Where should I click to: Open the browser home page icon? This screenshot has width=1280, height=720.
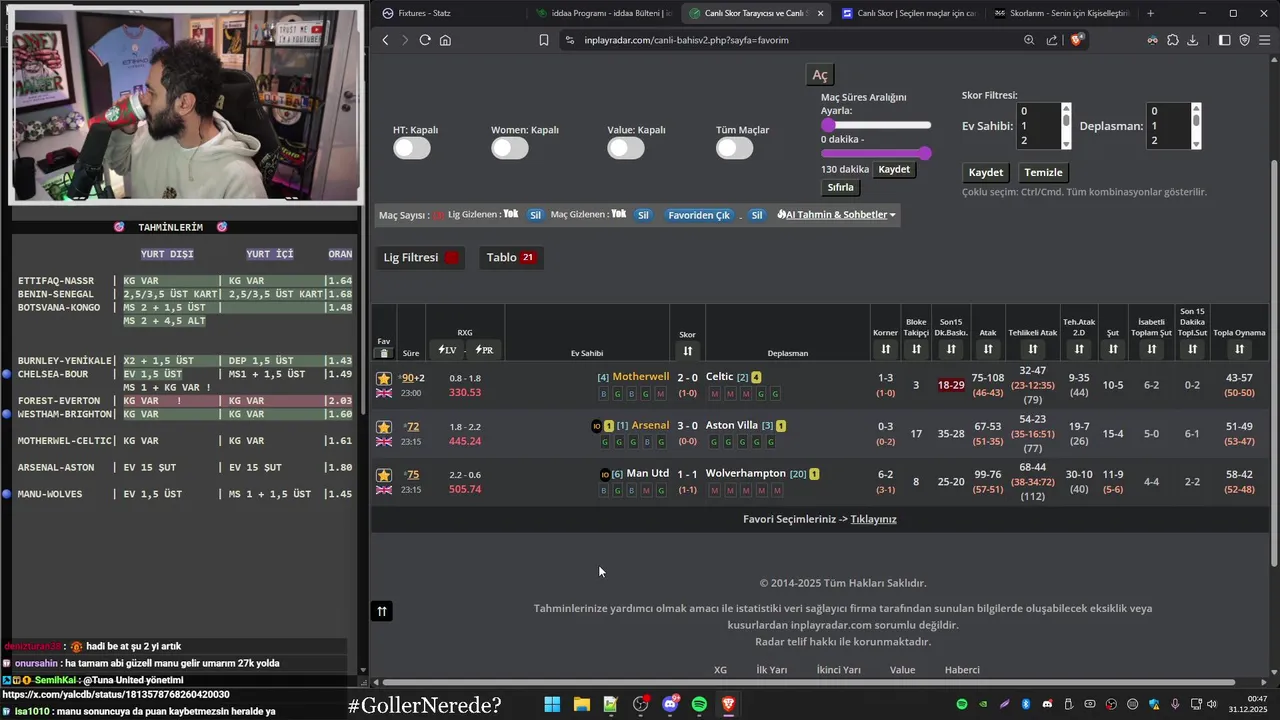click(445, 40)
